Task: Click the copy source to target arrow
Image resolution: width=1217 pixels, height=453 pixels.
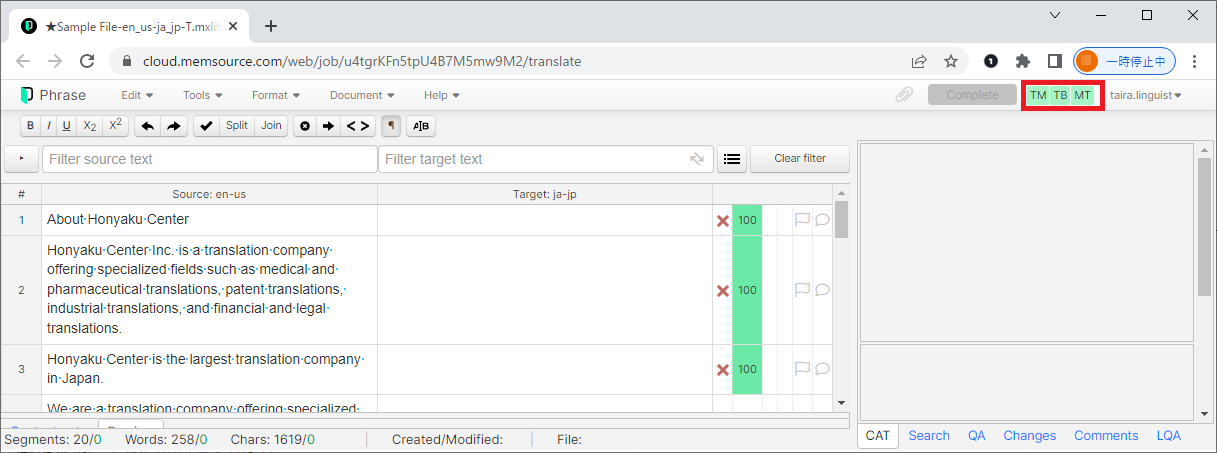Action: point(328,126)
